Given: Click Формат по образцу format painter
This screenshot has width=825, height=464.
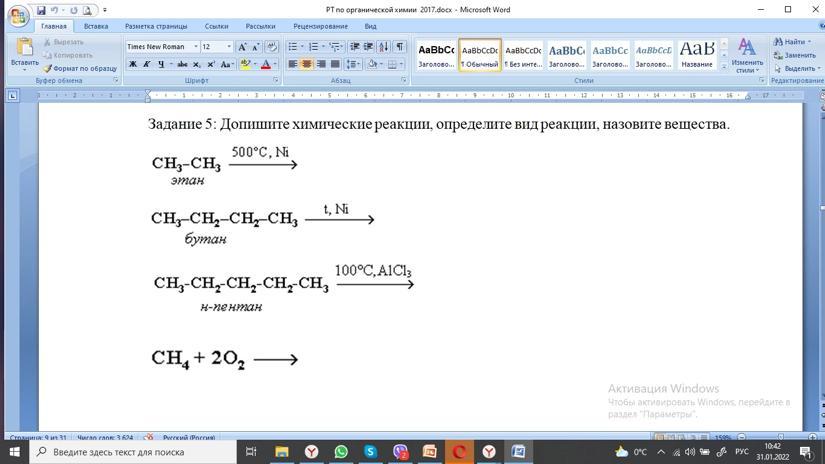Looking at the screenshot, I should [80, 68].
